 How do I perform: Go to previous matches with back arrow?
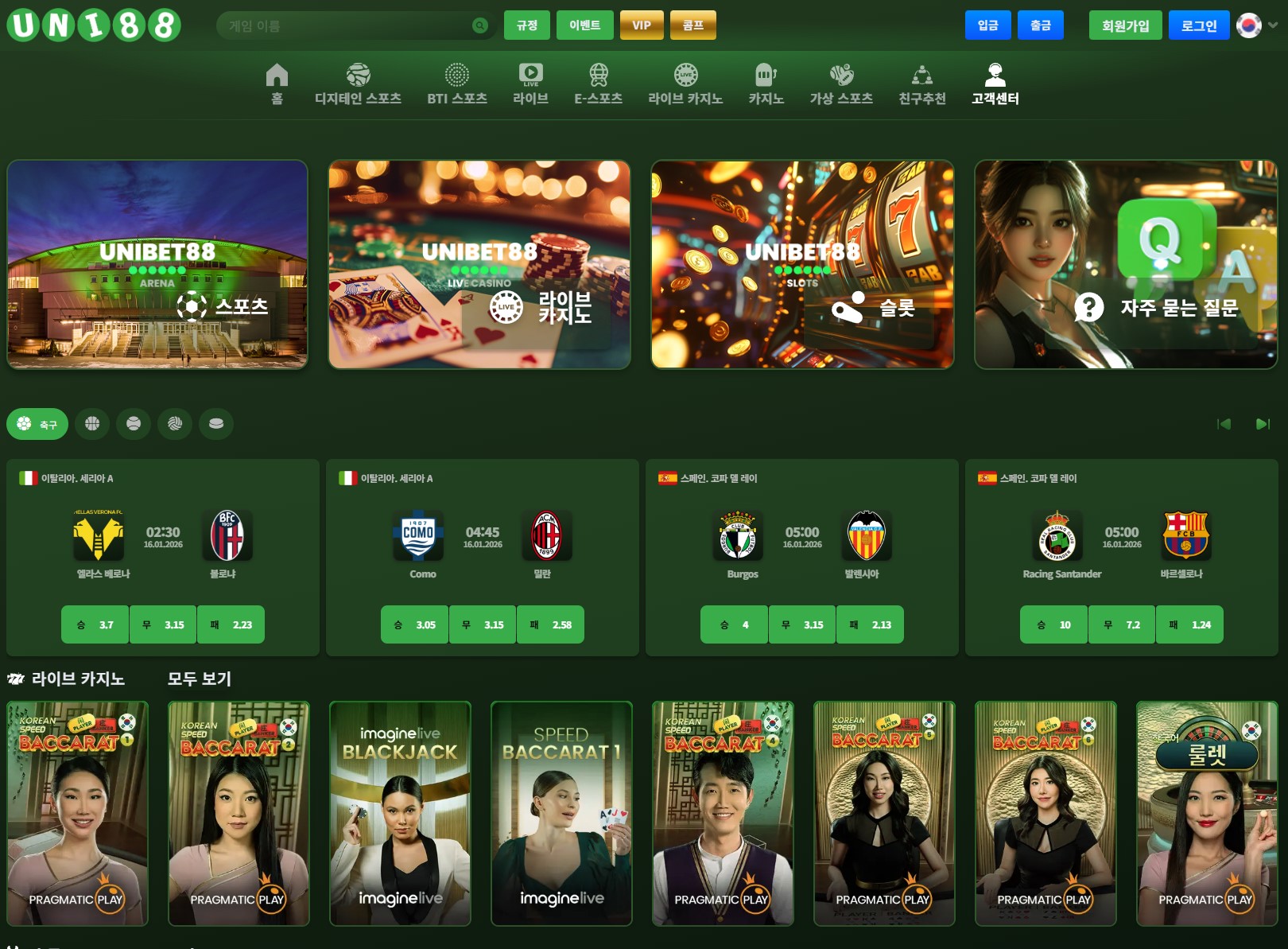tap(1224, 424)
